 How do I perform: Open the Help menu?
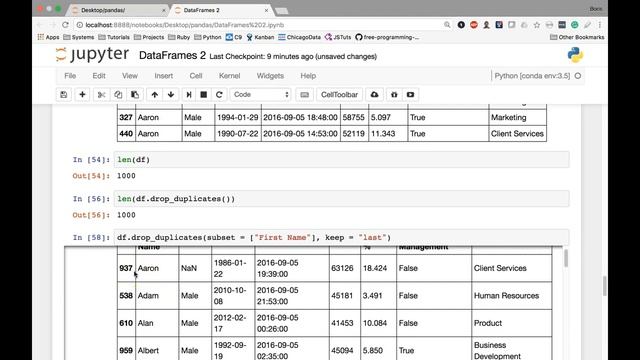click(308, 76)
